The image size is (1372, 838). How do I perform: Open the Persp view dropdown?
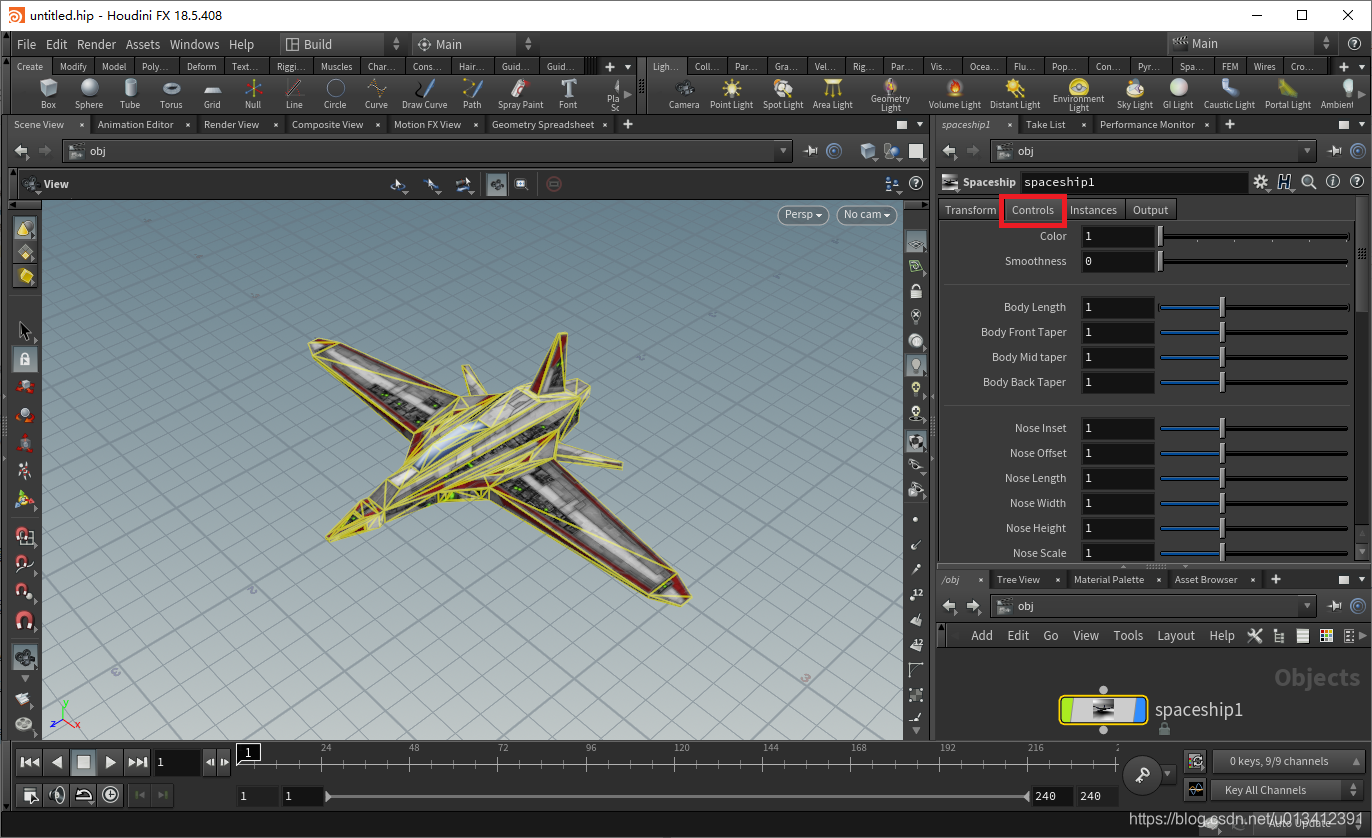point(803,214)
